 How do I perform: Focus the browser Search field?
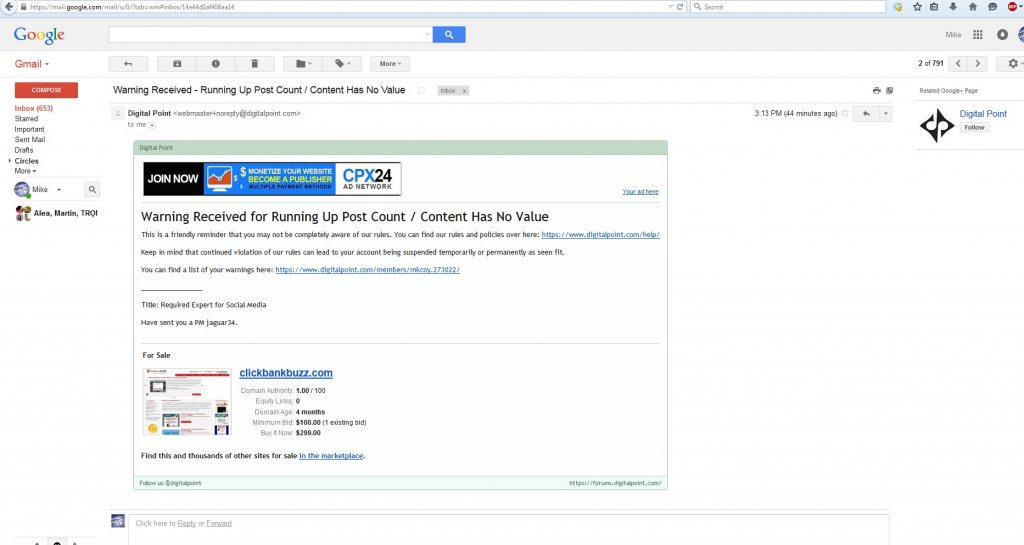(x=788, y=7)
